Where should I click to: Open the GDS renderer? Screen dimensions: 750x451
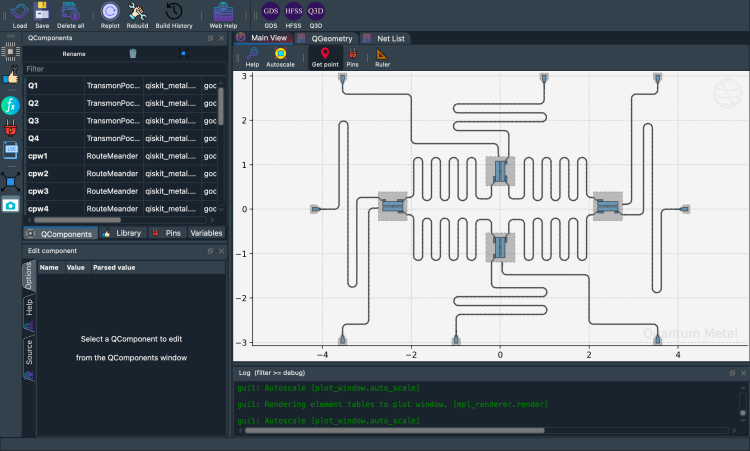click(271, 14)
